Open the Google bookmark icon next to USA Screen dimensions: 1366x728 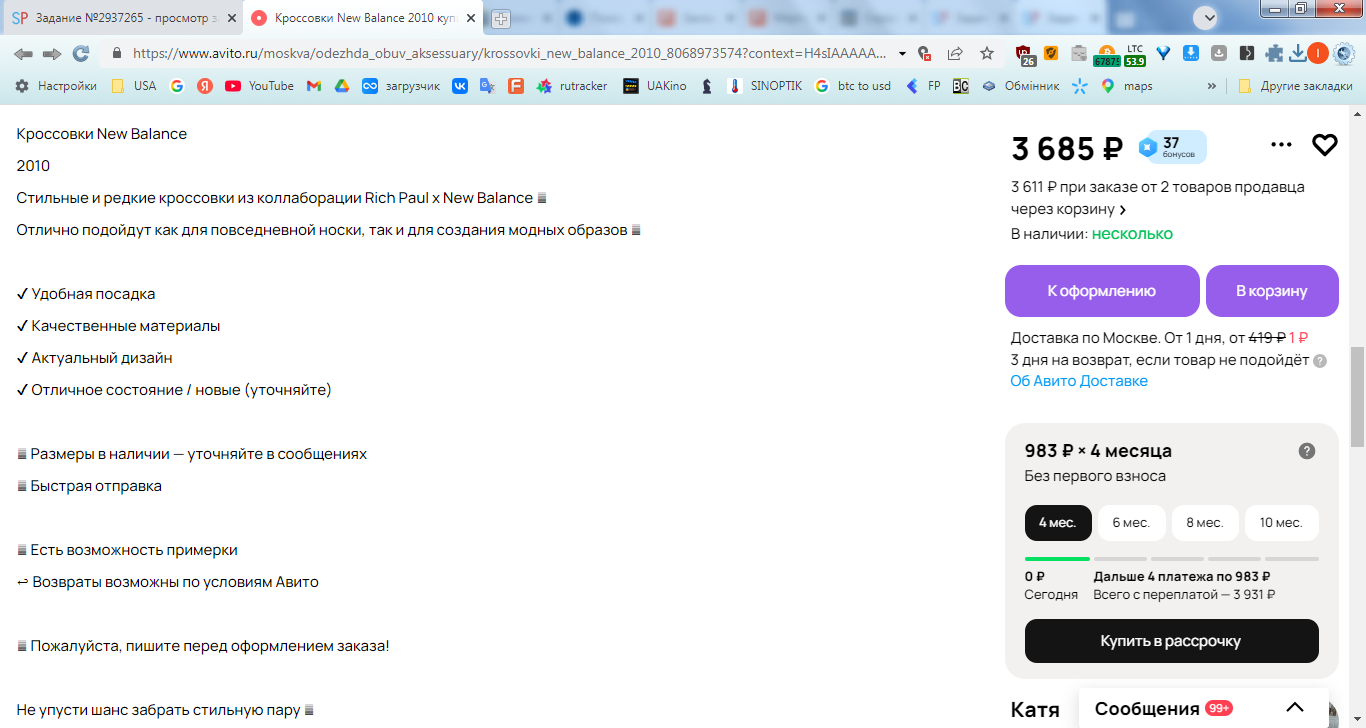[177, 86]
